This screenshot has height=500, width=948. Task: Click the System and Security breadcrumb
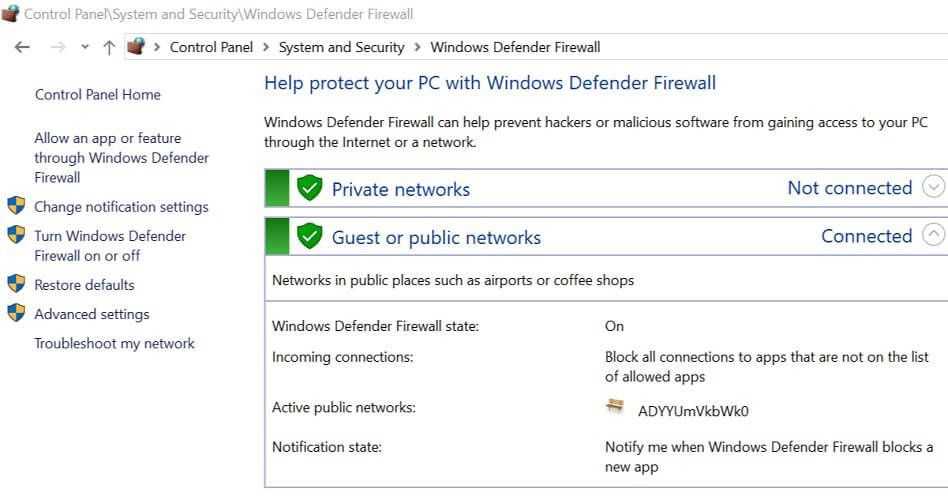tap(341, 47)
